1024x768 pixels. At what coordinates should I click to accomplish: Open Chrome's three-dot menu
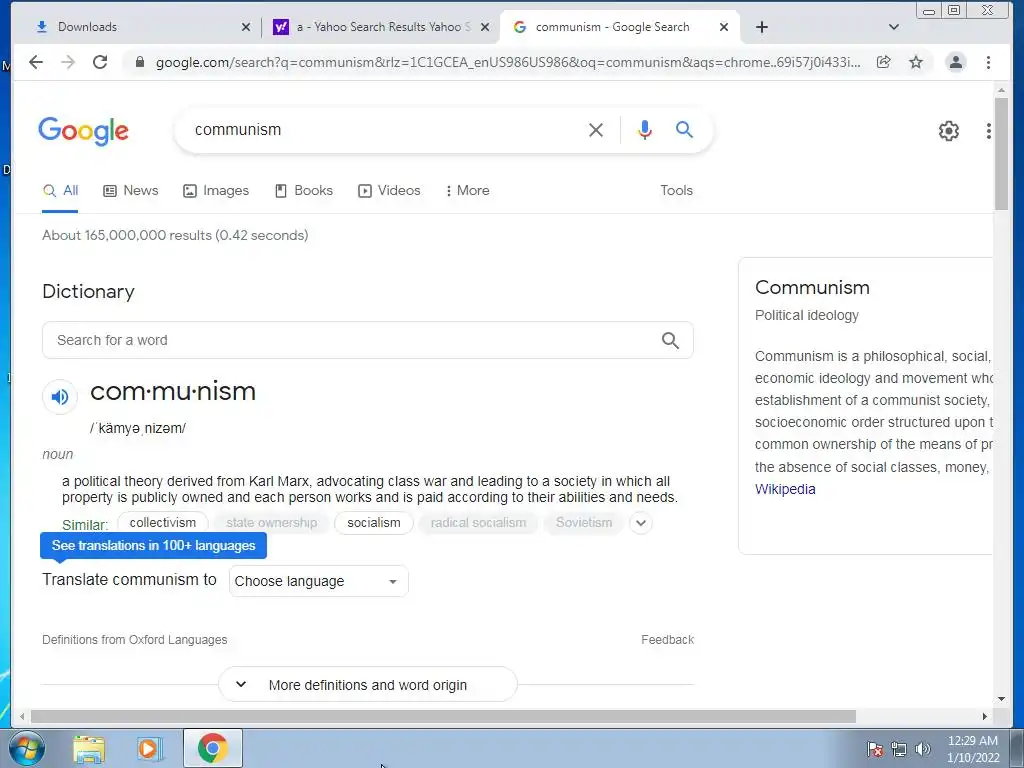[x=988, y=62]
